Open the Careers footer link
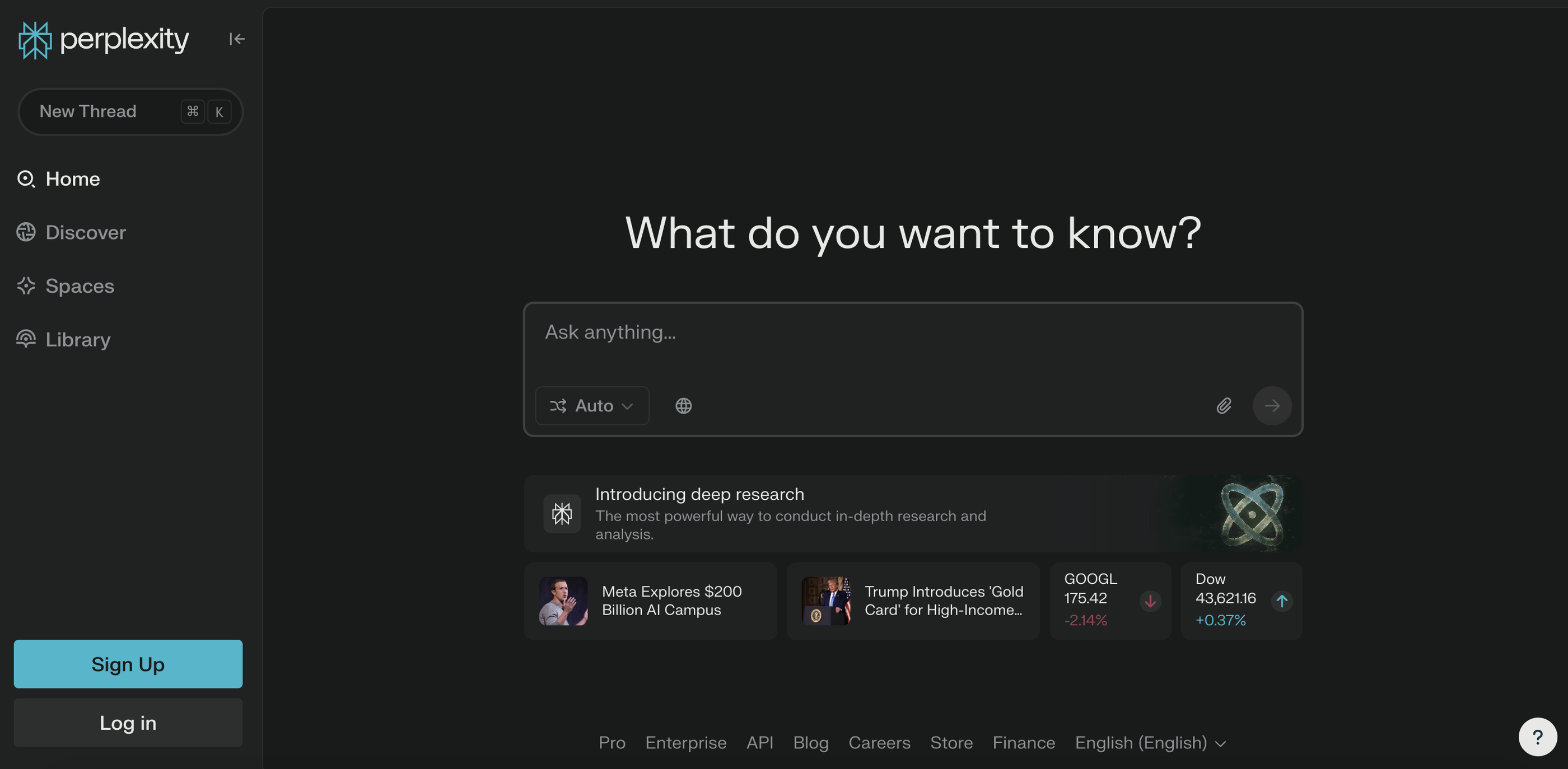This screenshot has height=769, width=1568. [x=880, y=743]
